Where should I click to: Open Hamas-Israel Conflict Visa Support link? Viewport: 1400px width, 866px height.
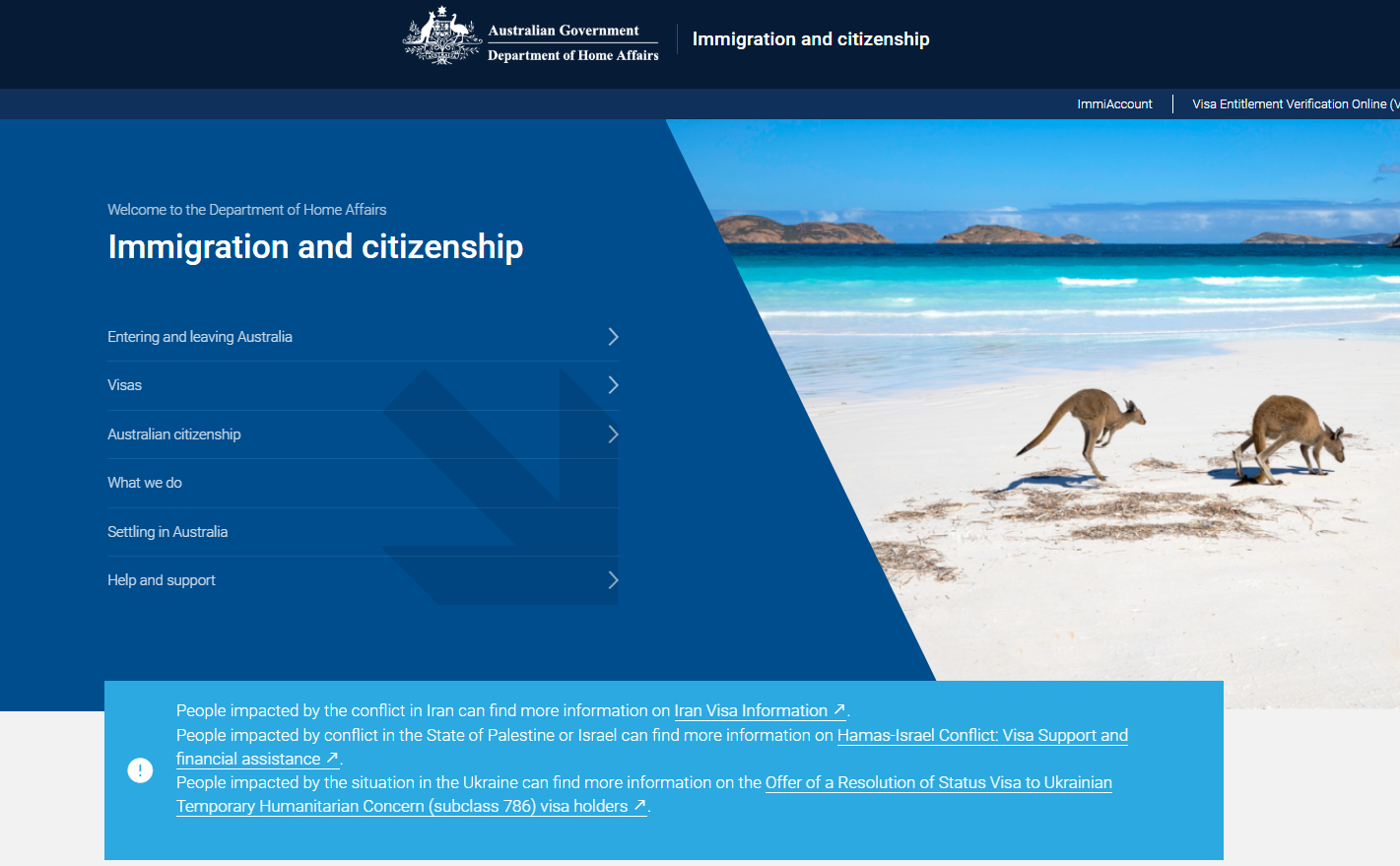[981, 735]
